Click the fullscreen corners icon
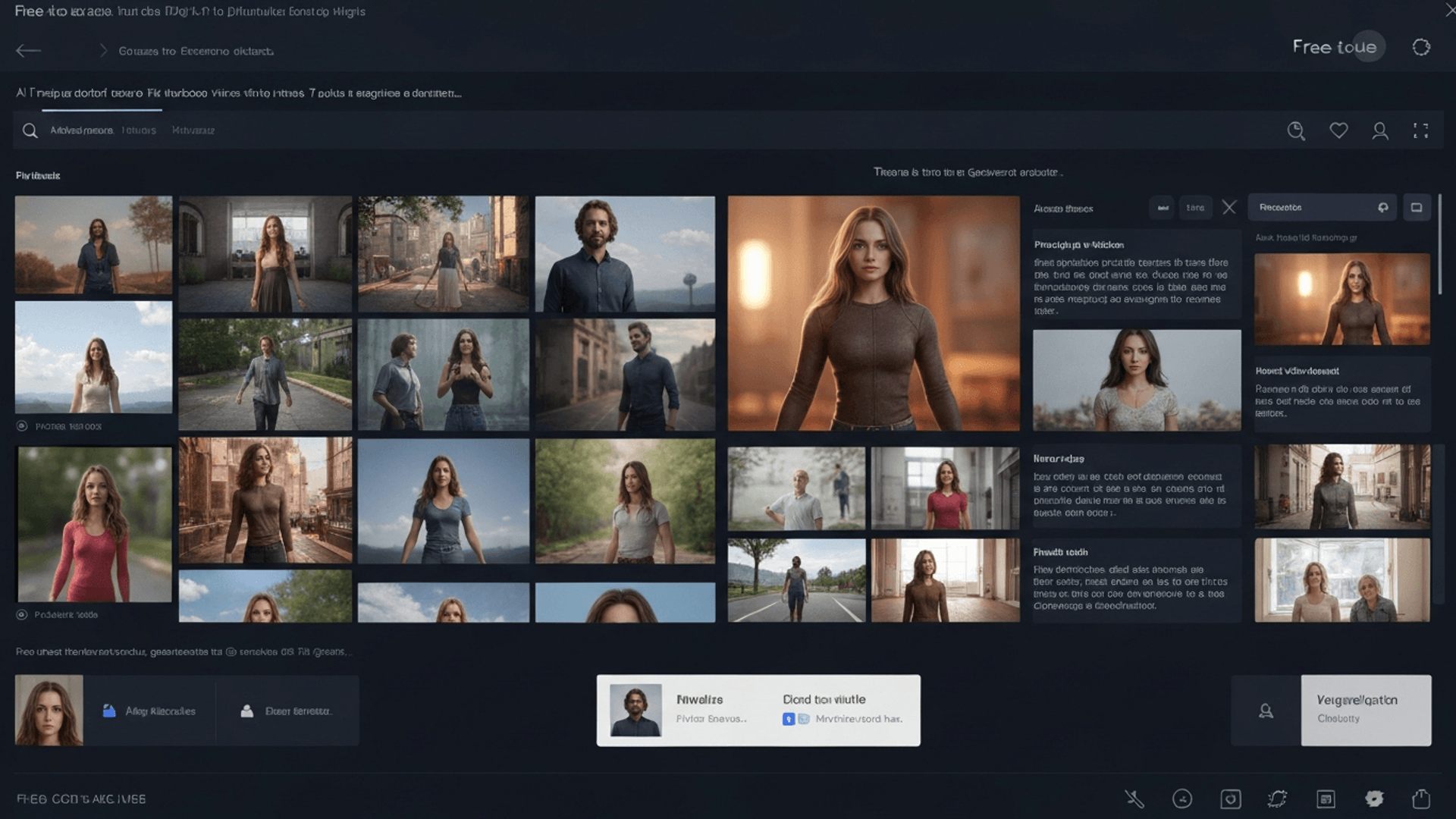 pyautogui.click(x=1420, y=130)
